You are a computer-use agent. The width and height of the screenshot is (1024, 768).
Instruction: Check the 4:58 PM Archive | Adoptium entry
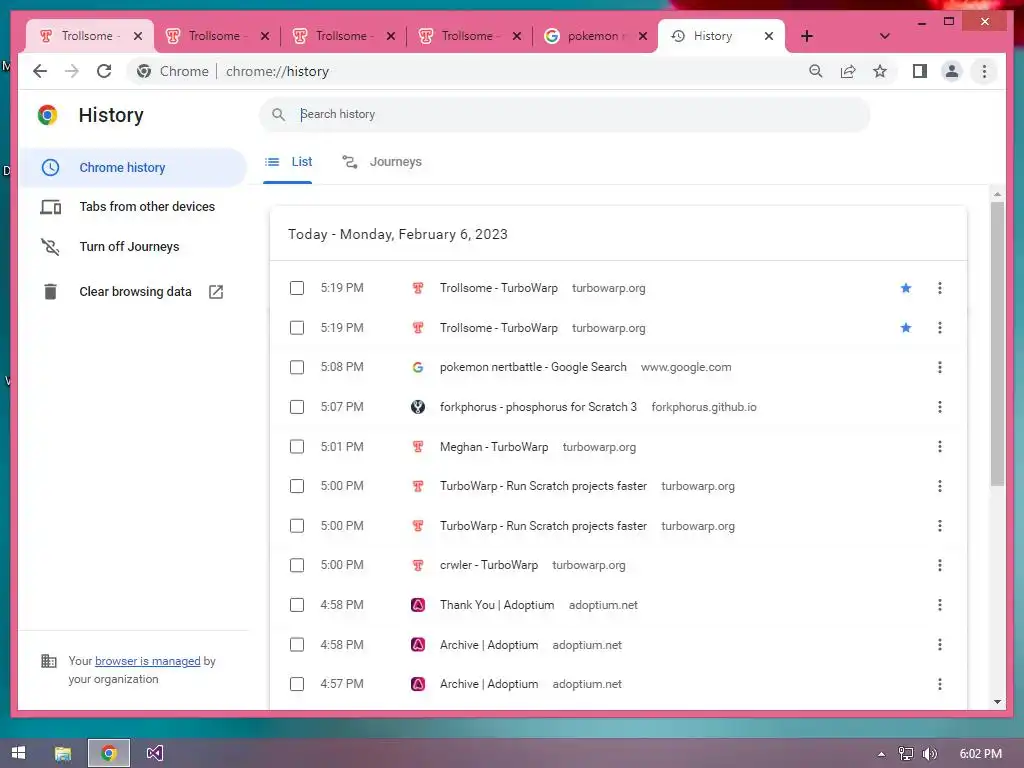click(x=297, y=645)
